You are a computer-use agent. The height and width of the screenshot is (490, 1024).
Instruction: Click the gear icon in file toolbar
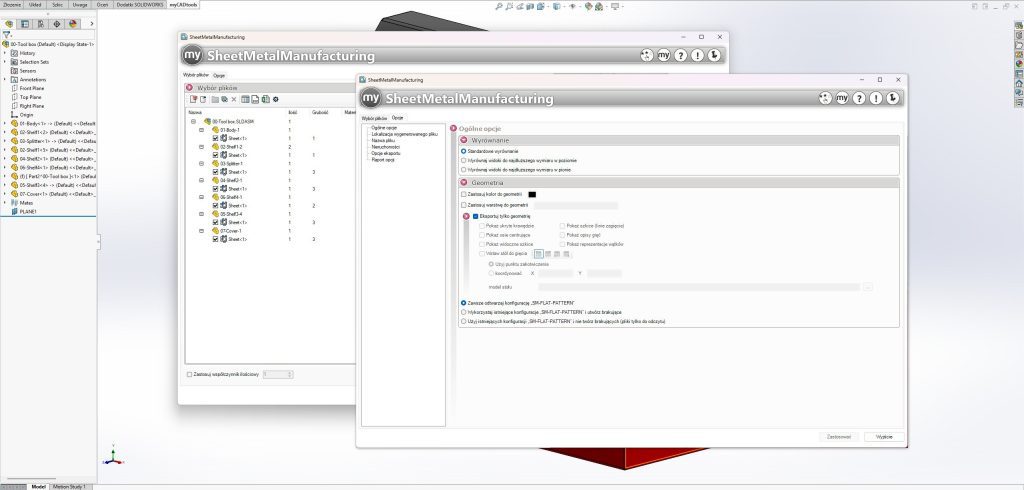pyautogui.click(x=276, y=99)
